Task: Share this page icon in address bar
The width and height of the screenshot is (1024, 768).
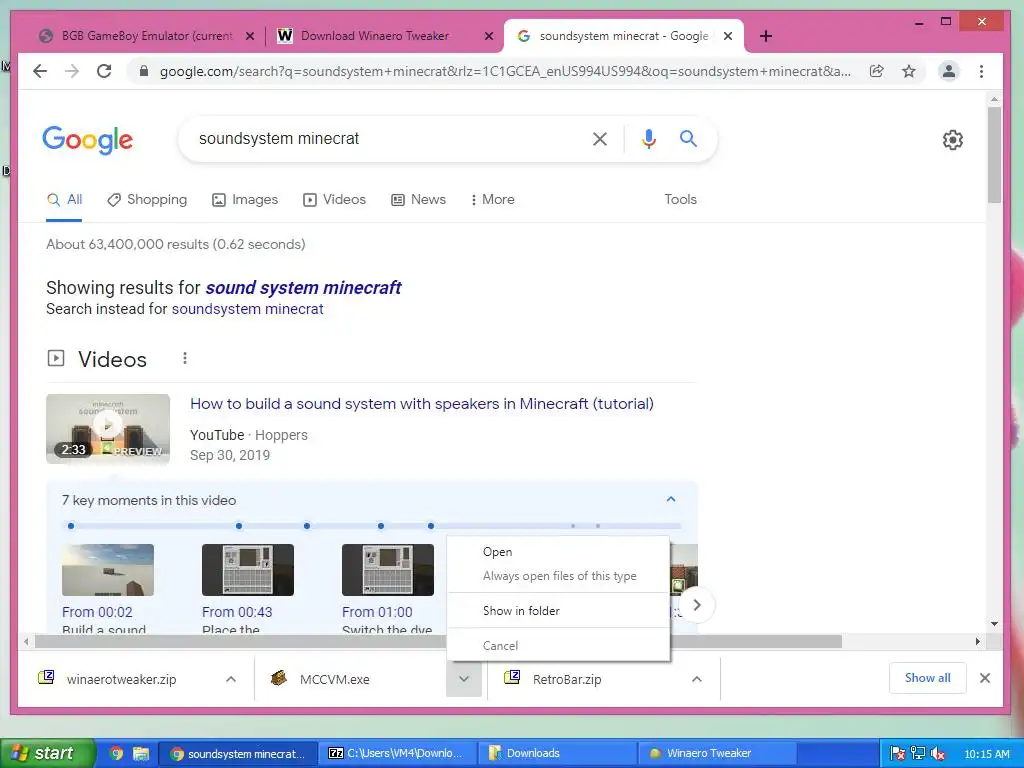Action: pos(876,71)
